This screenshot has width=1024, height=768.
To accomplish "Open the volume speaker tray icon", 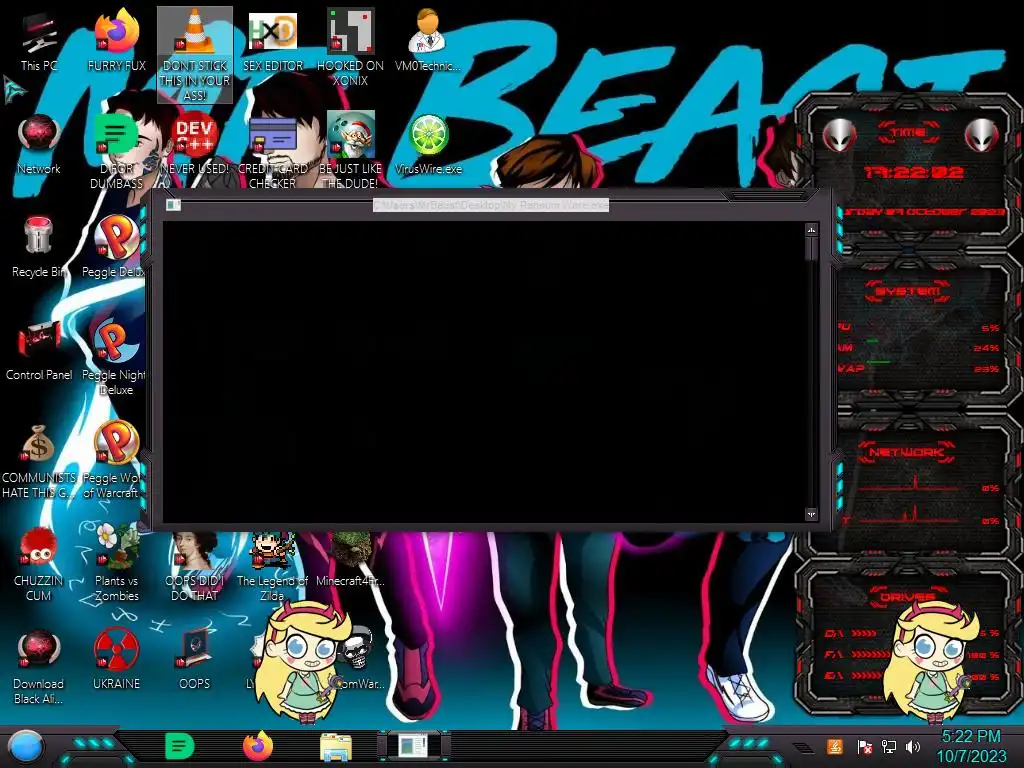I will (913, 746).
